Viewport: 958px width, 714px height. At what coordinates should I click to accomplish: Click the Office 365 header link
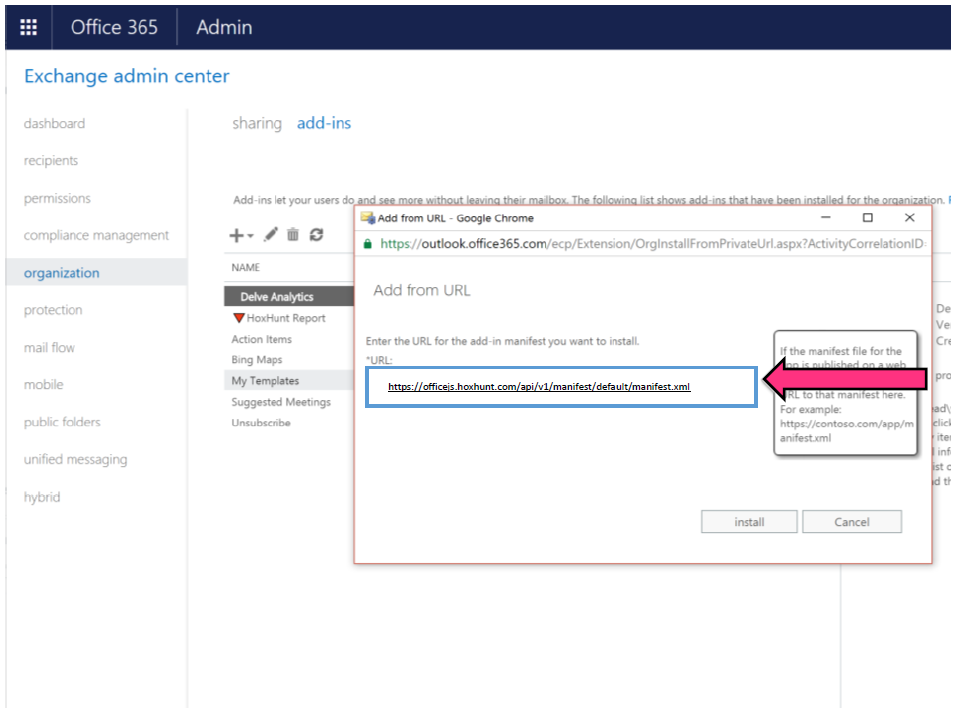(114, 27)
